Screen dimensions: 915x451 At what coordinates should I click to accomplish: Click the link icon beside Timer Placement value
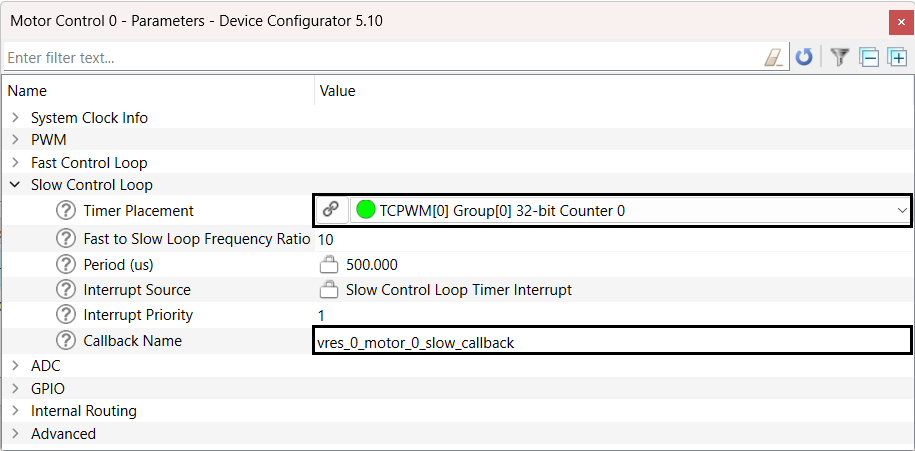point(331,210)
